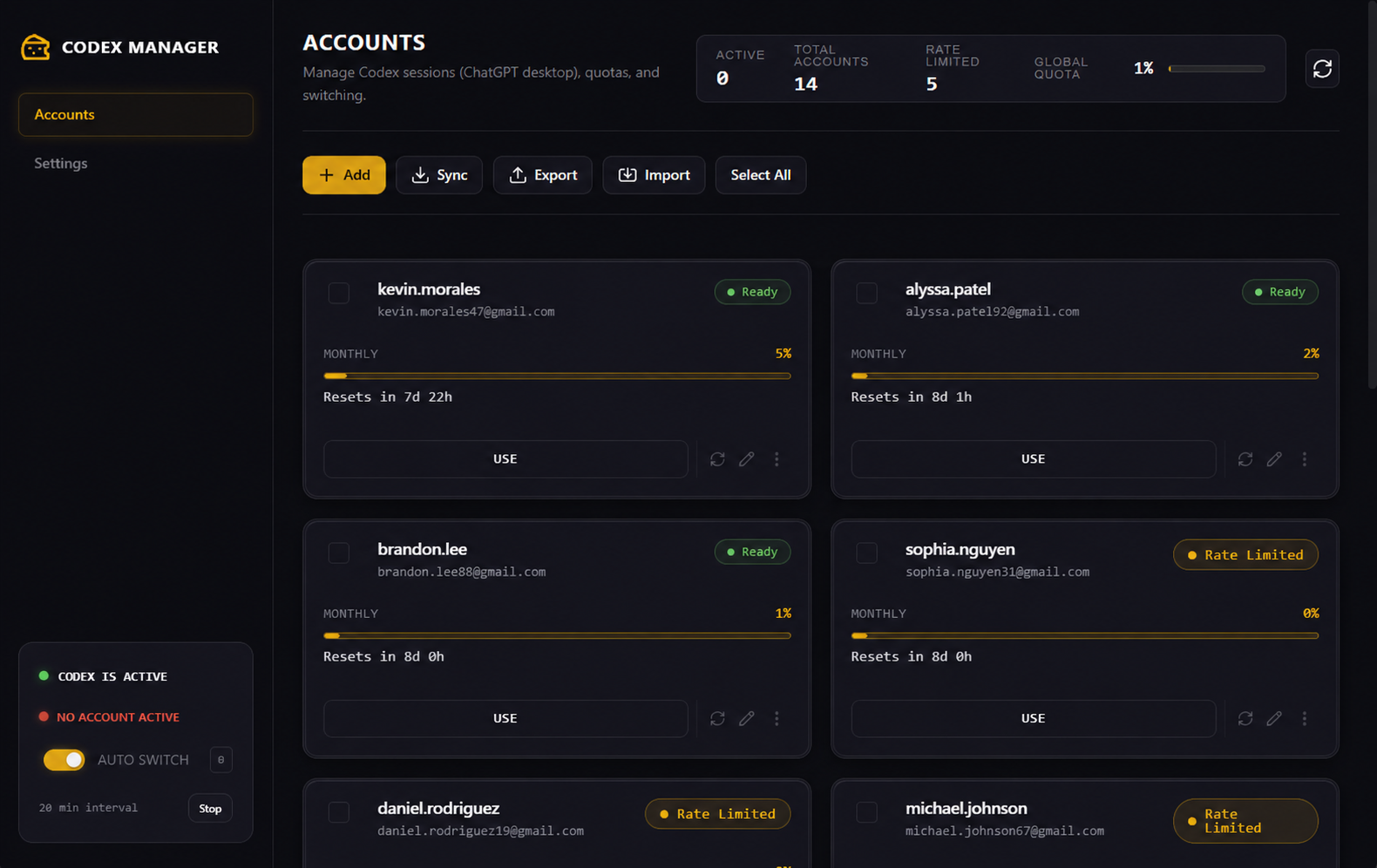1377x868 pixels.
Task: Open more options for sophia.nguyen
Action: click(x=1305, y=719)
